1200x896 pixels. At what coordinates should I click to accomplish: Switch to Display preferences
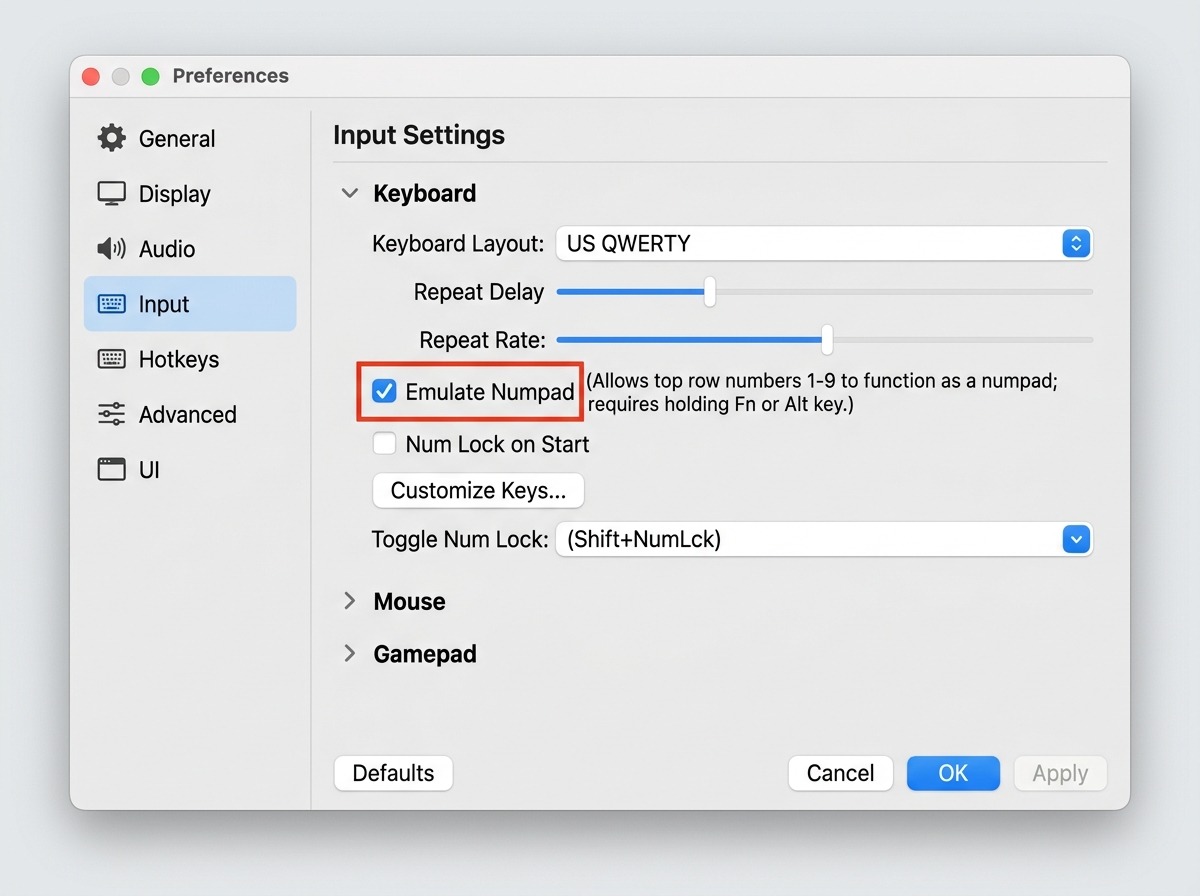click(x=190, y=193)
